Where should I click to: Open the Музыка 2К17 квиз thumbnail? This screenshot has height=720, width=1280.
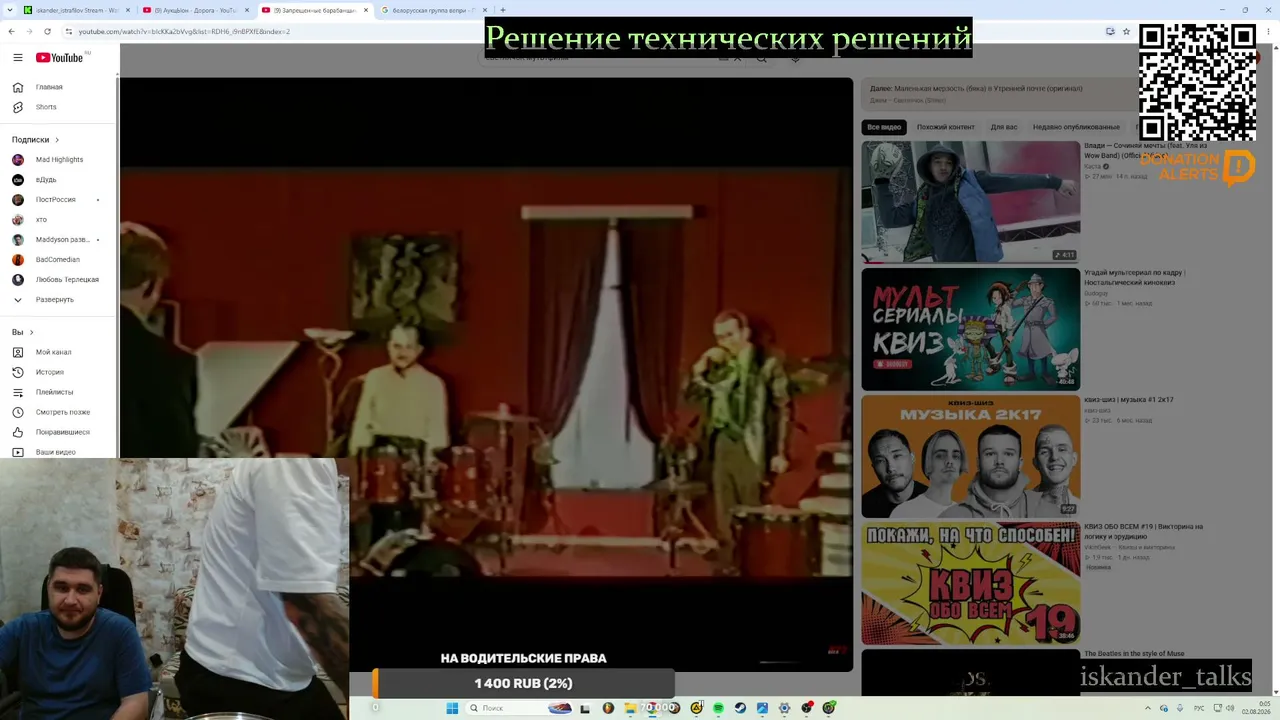pos(971,456)
